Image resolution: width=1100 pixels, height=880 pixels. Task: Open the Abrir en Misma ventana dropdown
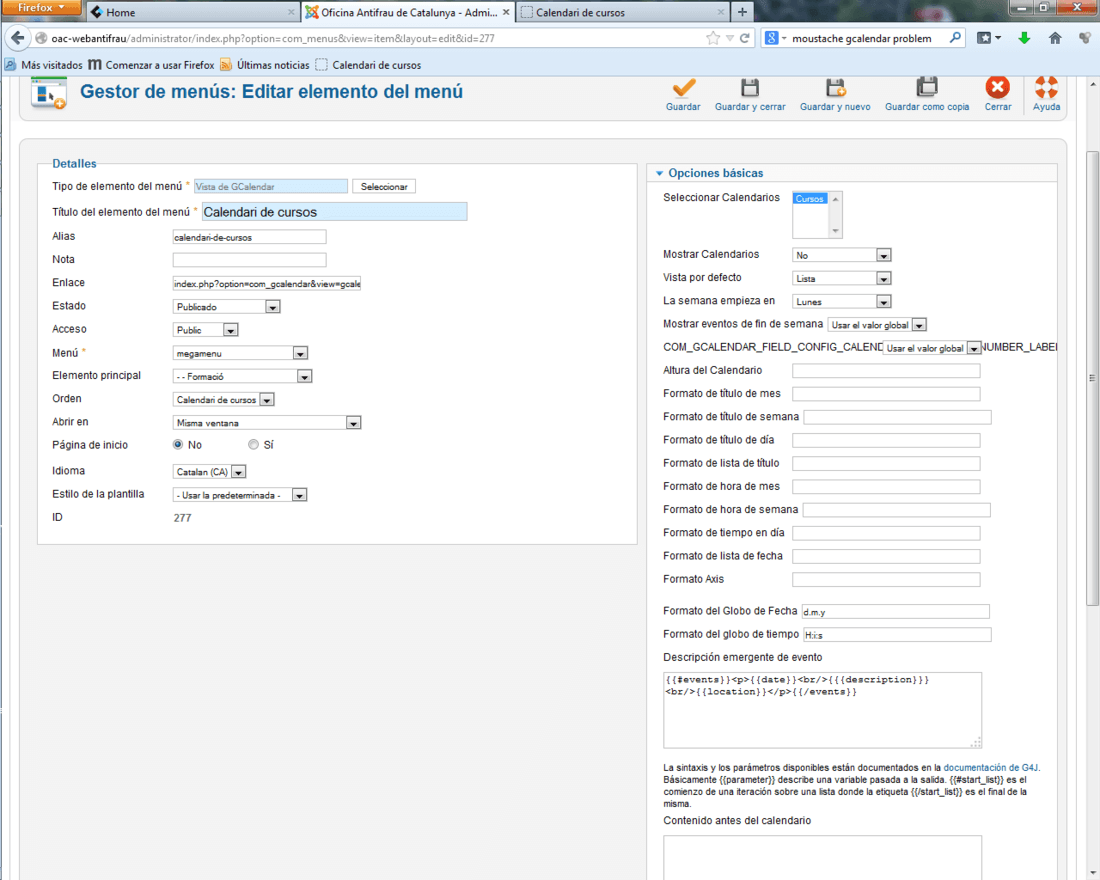tap(267, 422)
